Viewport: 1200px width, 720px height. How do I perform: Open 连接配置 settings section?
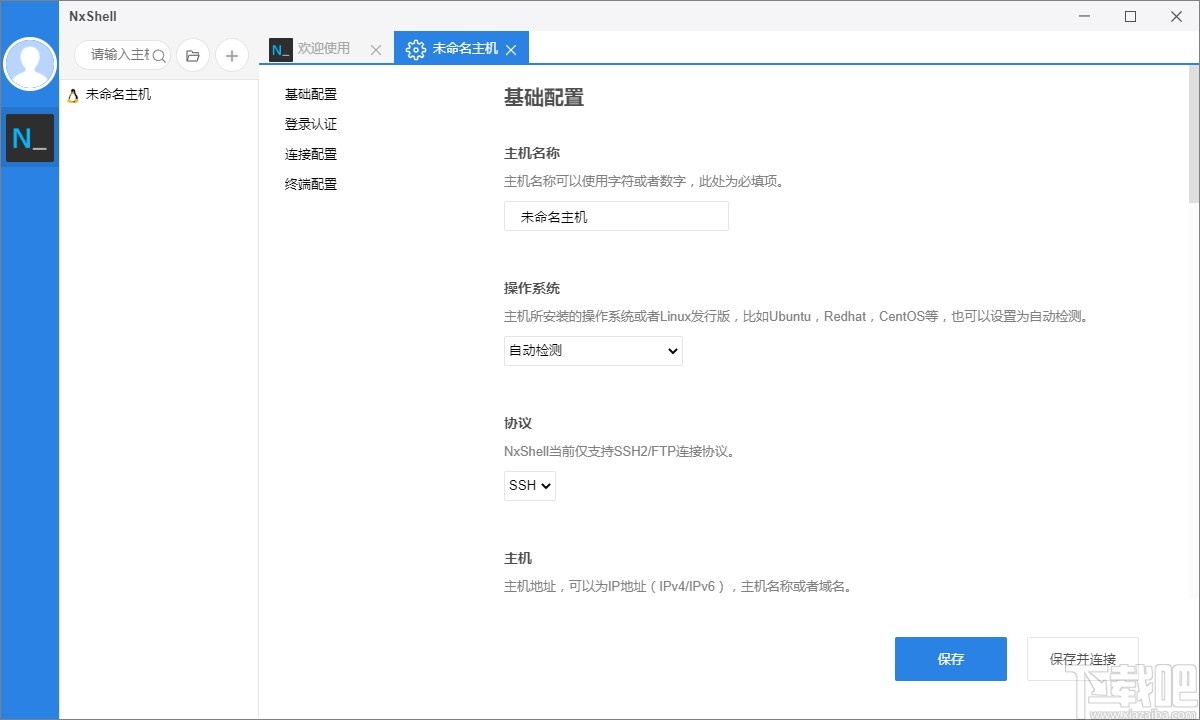[x=310, y=154]
